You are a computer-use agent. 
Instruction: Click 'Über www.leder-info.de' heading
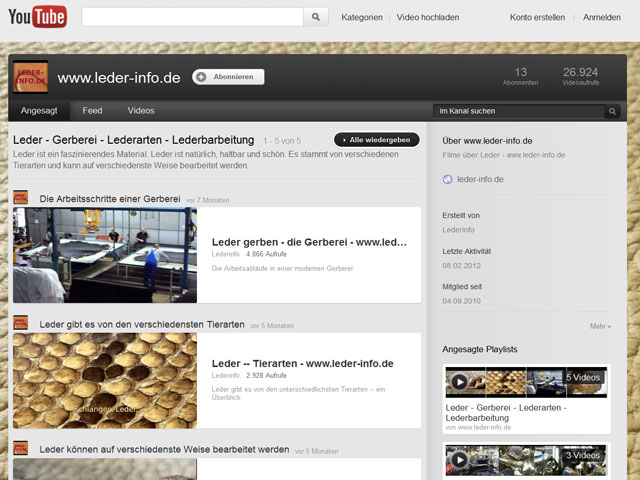(487, 141)
